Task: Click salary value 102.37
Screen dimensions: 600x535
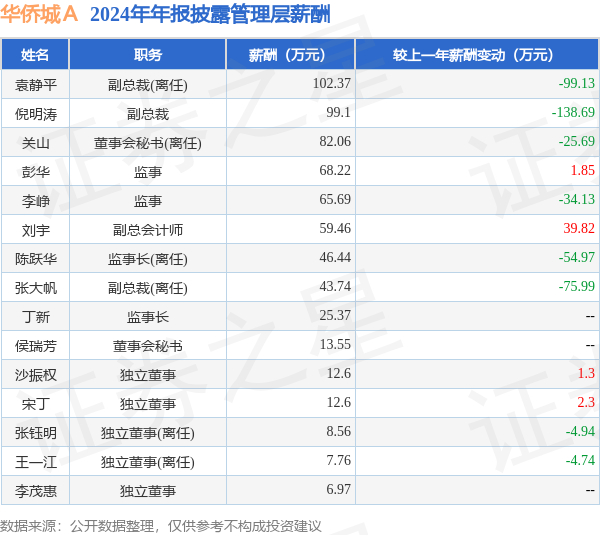Action: (331, 83)
